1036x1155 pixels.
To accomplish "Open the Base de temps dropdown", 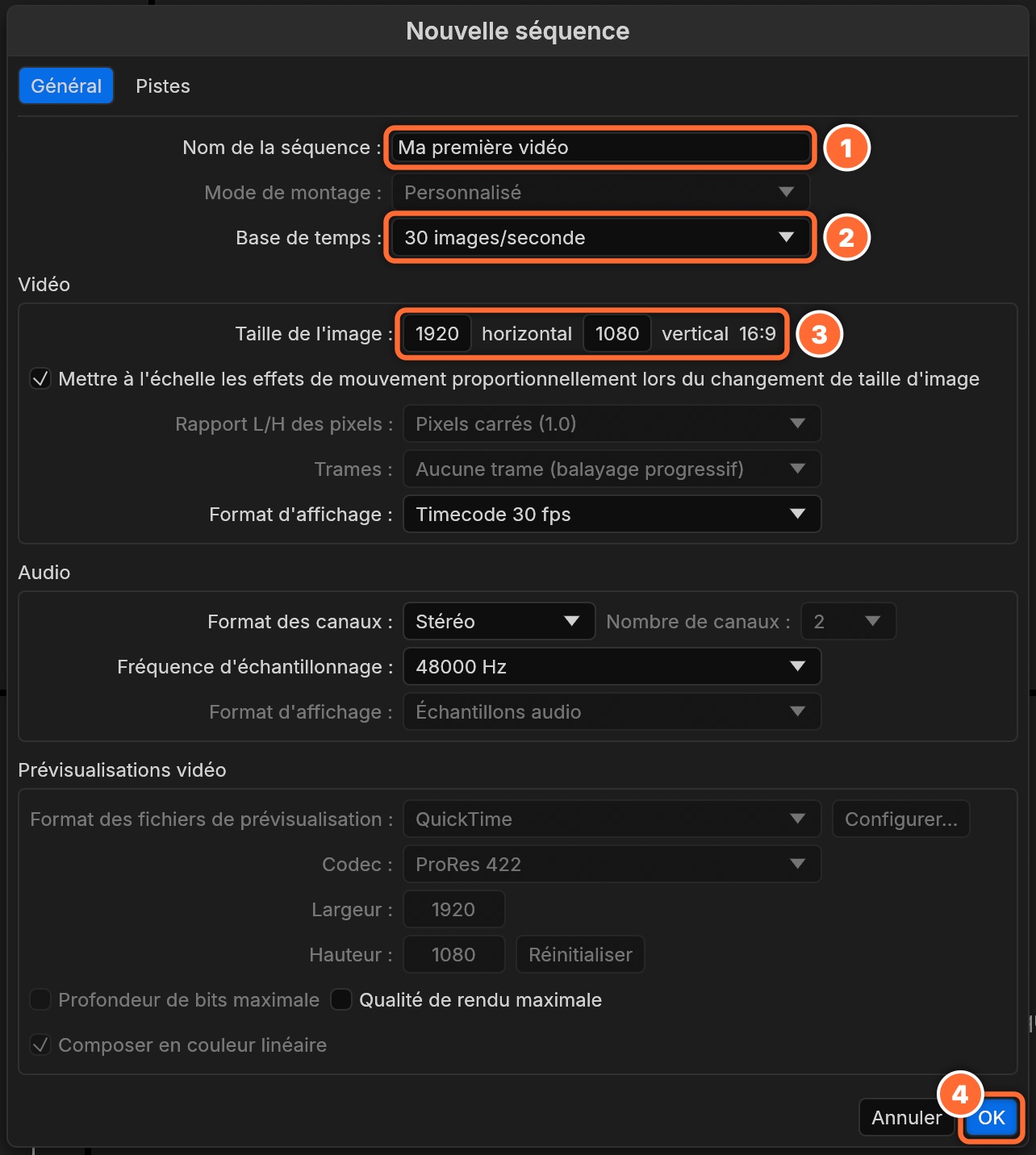I will 600,238.
